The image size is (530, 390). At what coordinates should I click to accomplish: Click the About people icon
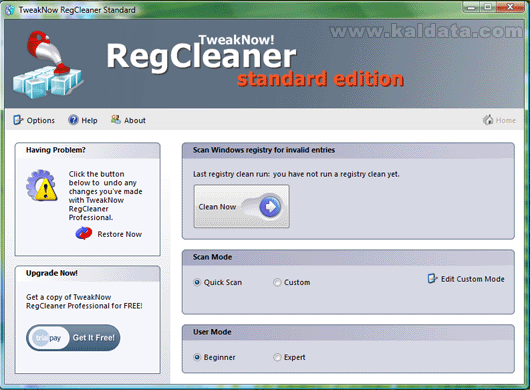pos(116,119)
